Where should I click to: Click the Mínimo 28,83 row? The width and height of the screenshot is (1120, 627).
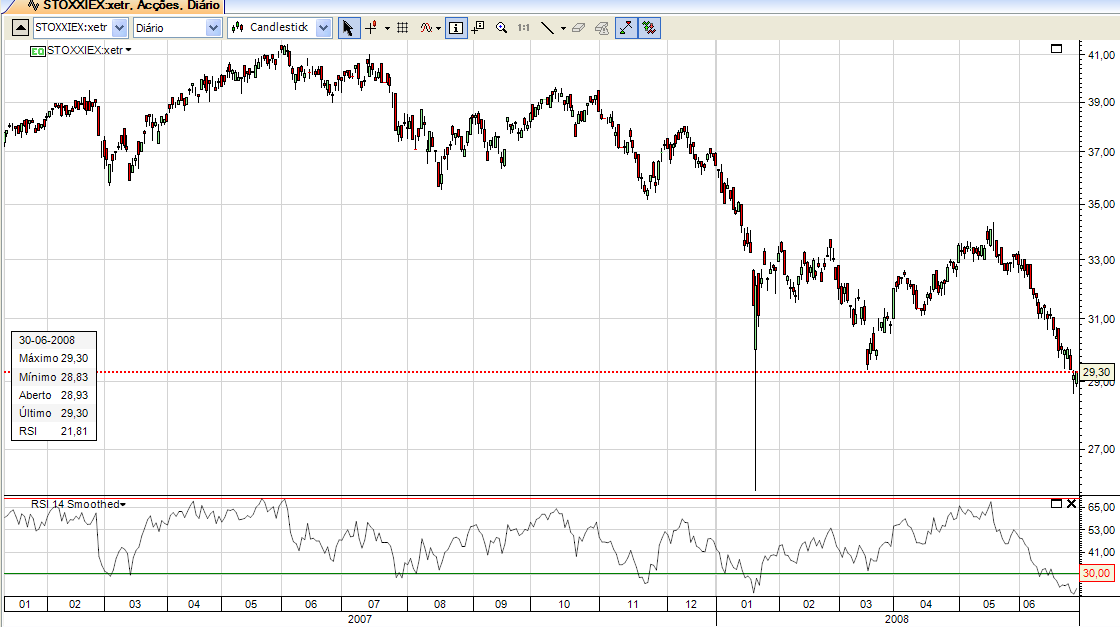(x=54, y=377)
